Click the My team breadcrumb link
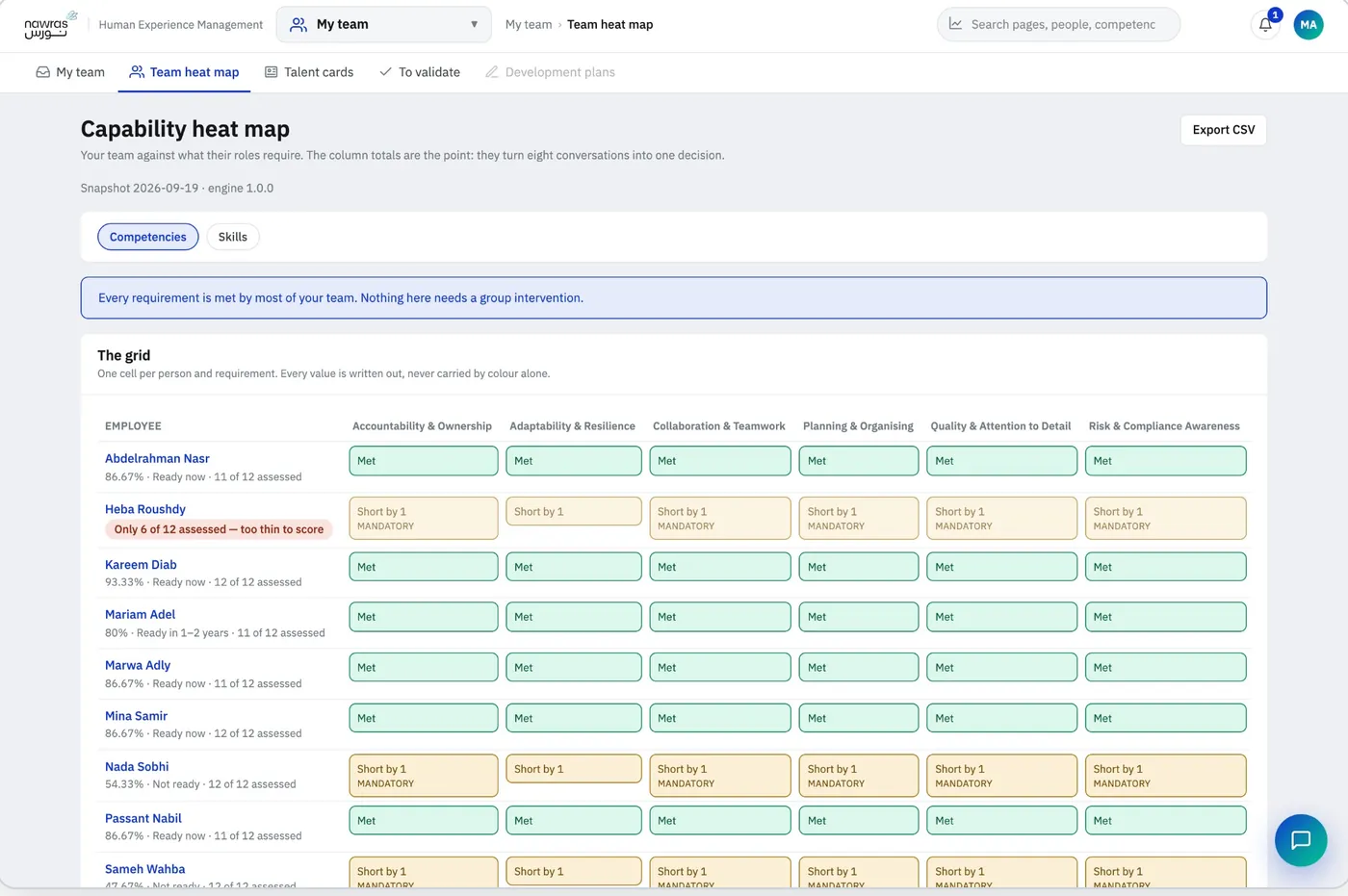The height and width of the screenshot is (896, 1348). pyautogui.click(x=529, y=24)
